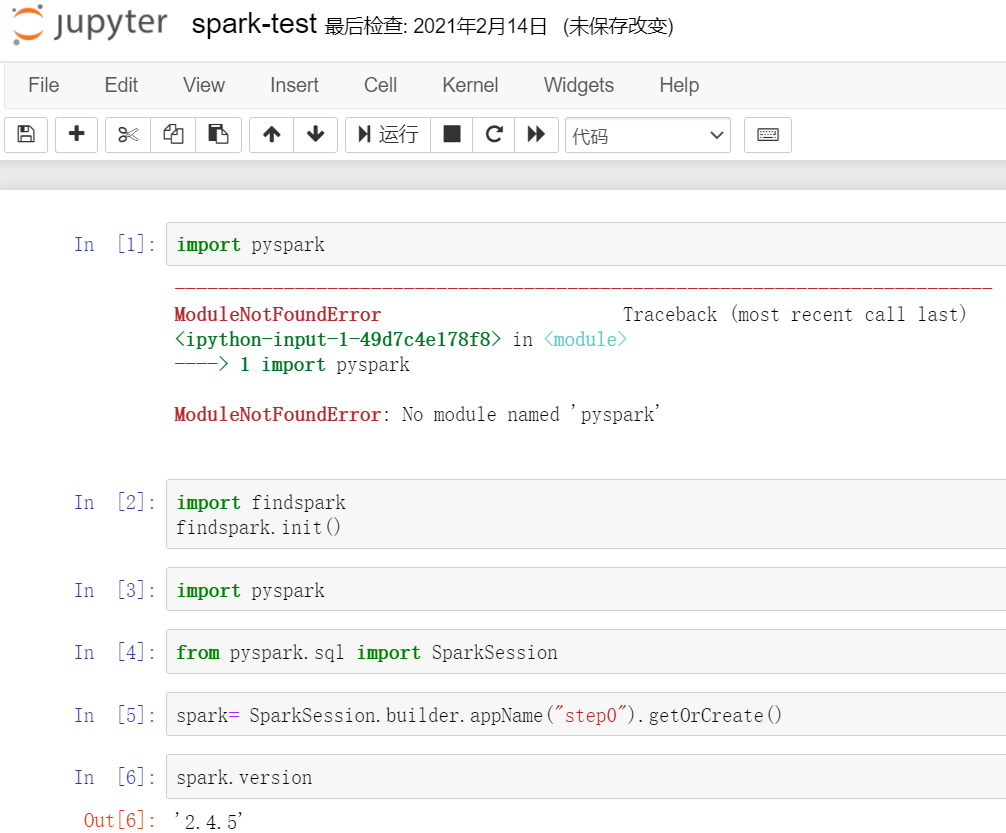Move selected cell up with the arrow
The width and height of the screenshot is (1006, 833).
click(x=271, y=135)
